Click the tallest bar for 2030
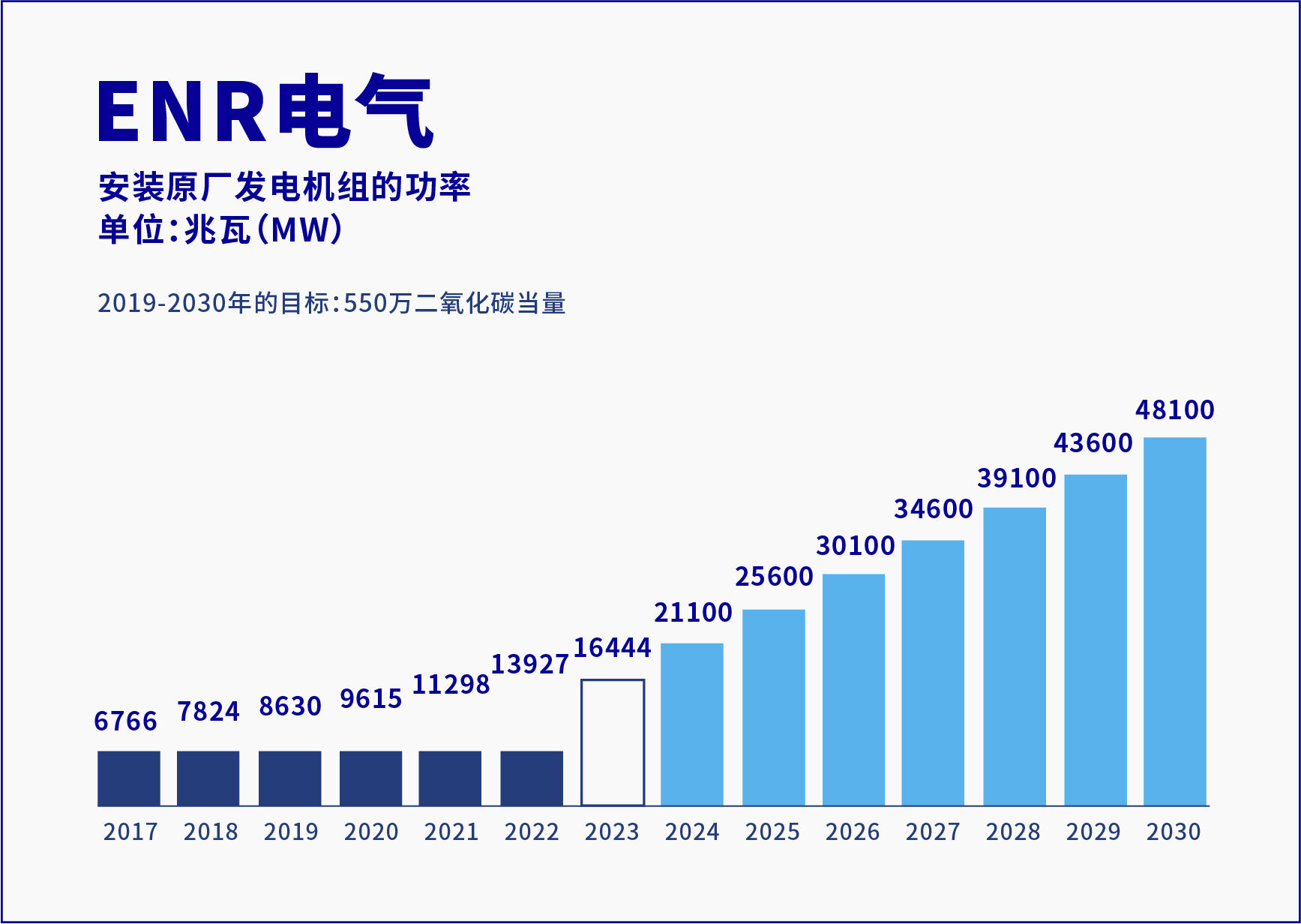 tap(1174, 621)
